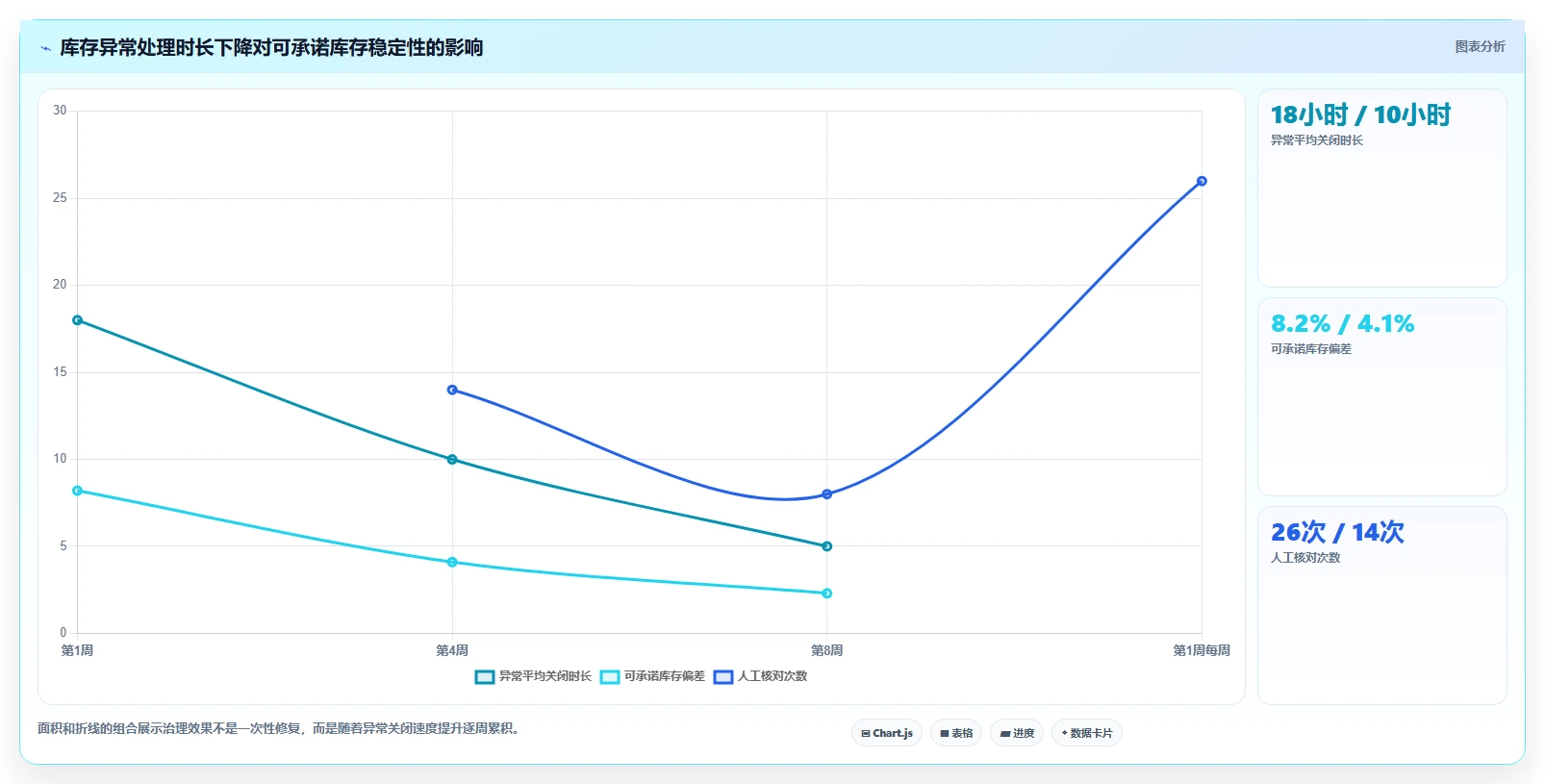Click the blue data point at 14, 第4周
1545x784 pixels.
(452, 390)
